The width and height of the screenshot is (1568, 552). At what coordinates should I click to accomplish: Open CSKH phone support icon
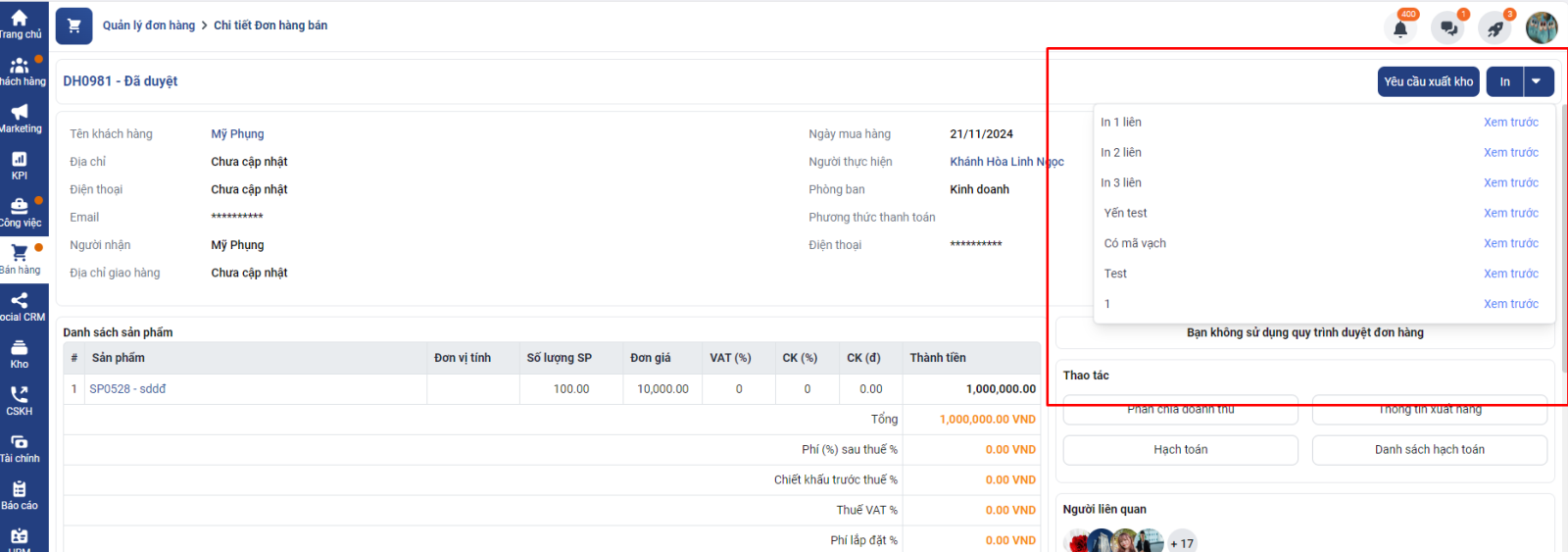point(20,395)
